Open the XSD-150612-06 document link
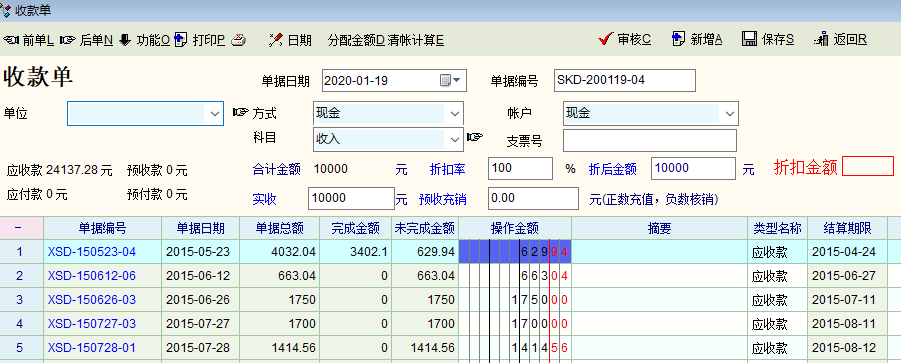The height and width of the screenshot is (363, 901). click(x=92, y=276)
